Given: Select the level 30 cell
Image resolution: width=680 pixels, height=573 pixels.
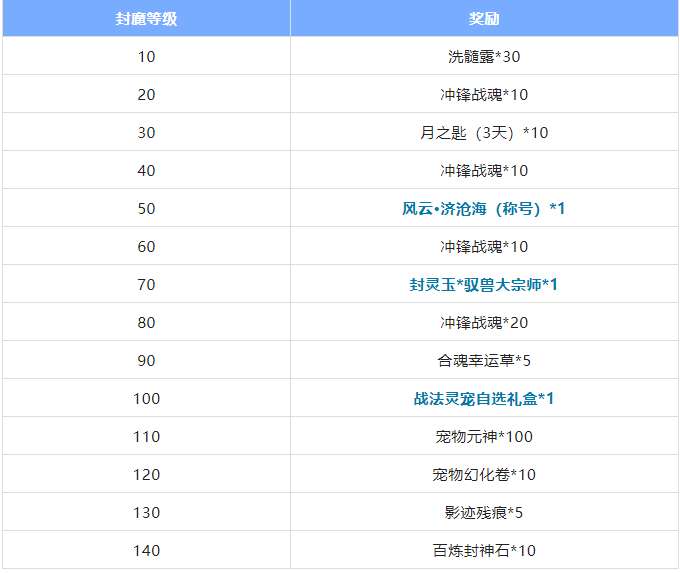Looking at the screenshot, I should tap(146, 132).
